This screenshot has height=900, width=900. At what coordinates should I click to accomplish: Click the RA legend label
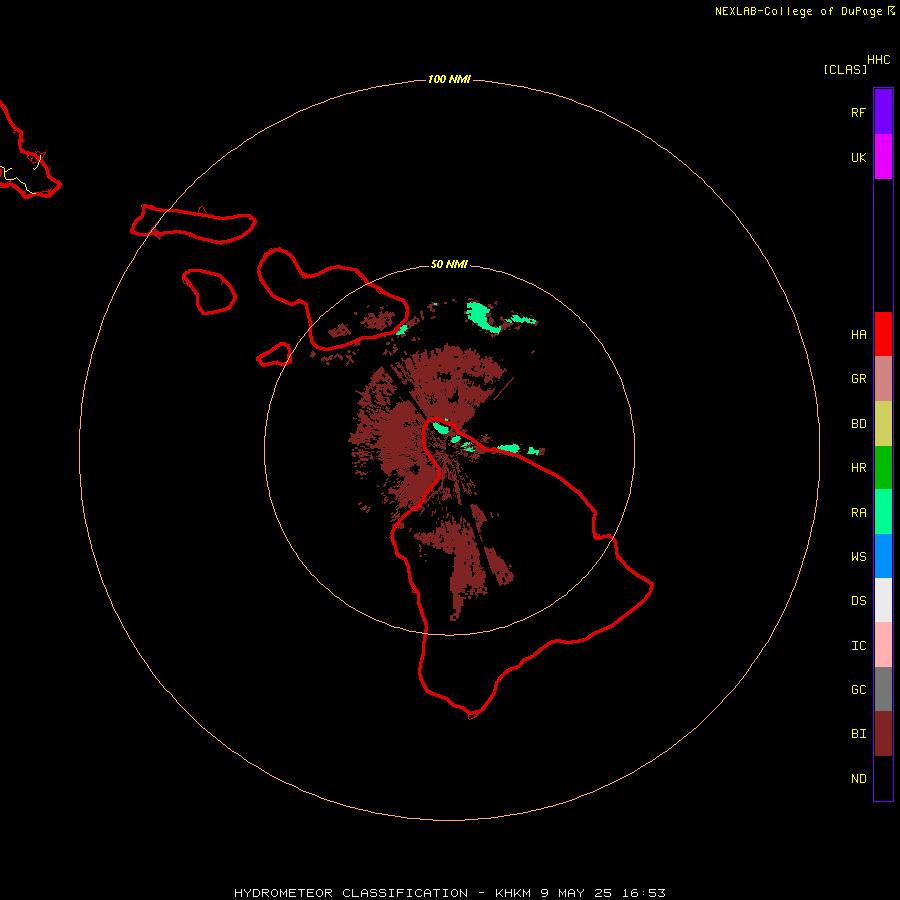(858, 513)
